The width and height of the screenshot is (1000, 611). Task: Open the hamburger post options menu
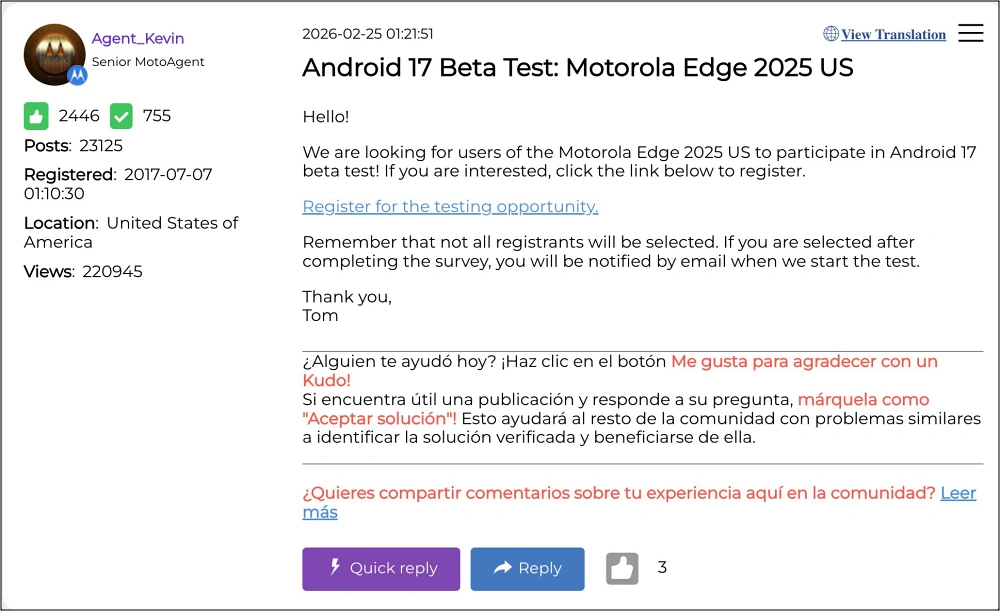pyautogui.click(x=970, y=34)
